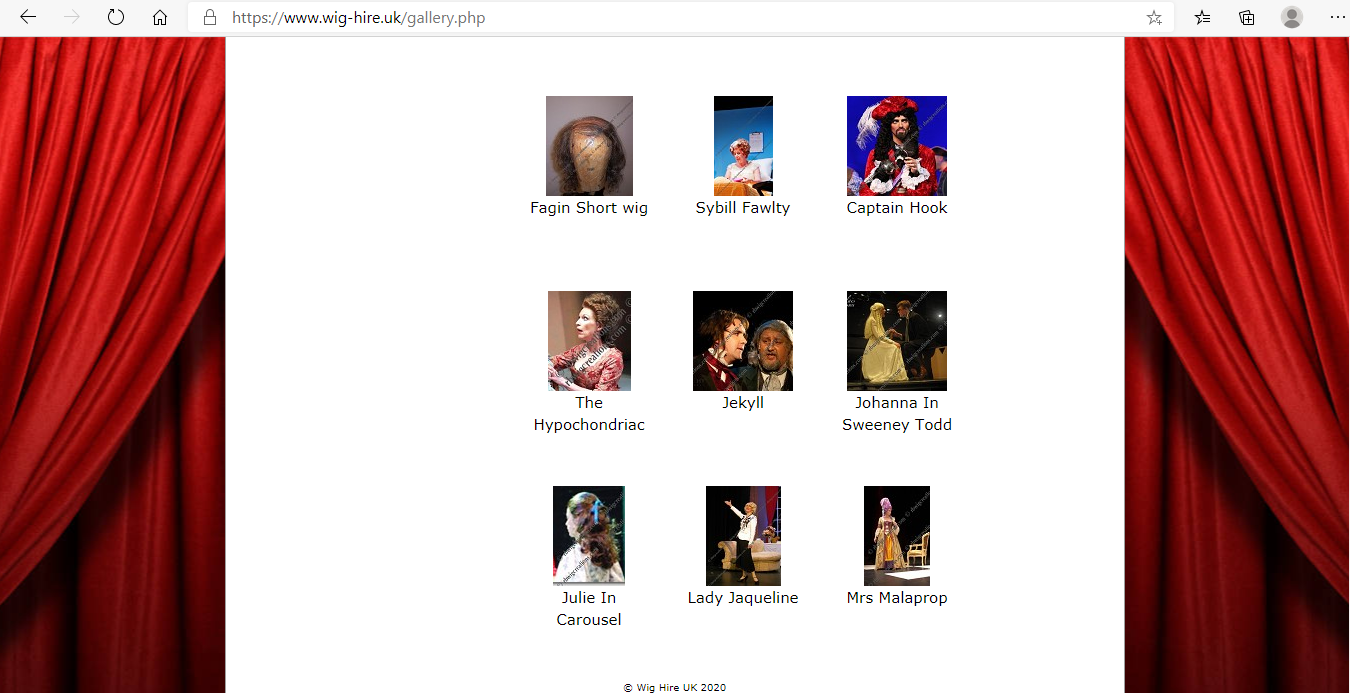
Task: Open the Jekyll photo
Action: click(x=743, y=341)
